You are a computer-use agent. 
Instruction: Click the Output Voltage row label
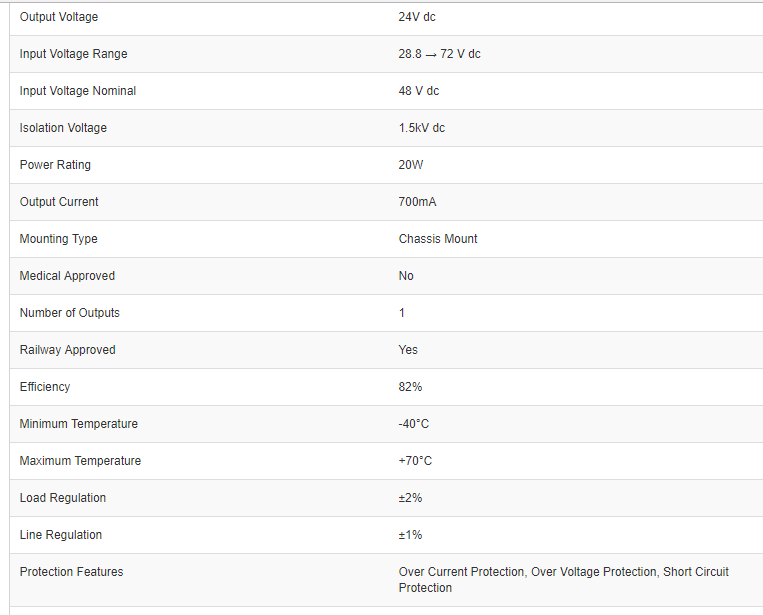(59, 17)
